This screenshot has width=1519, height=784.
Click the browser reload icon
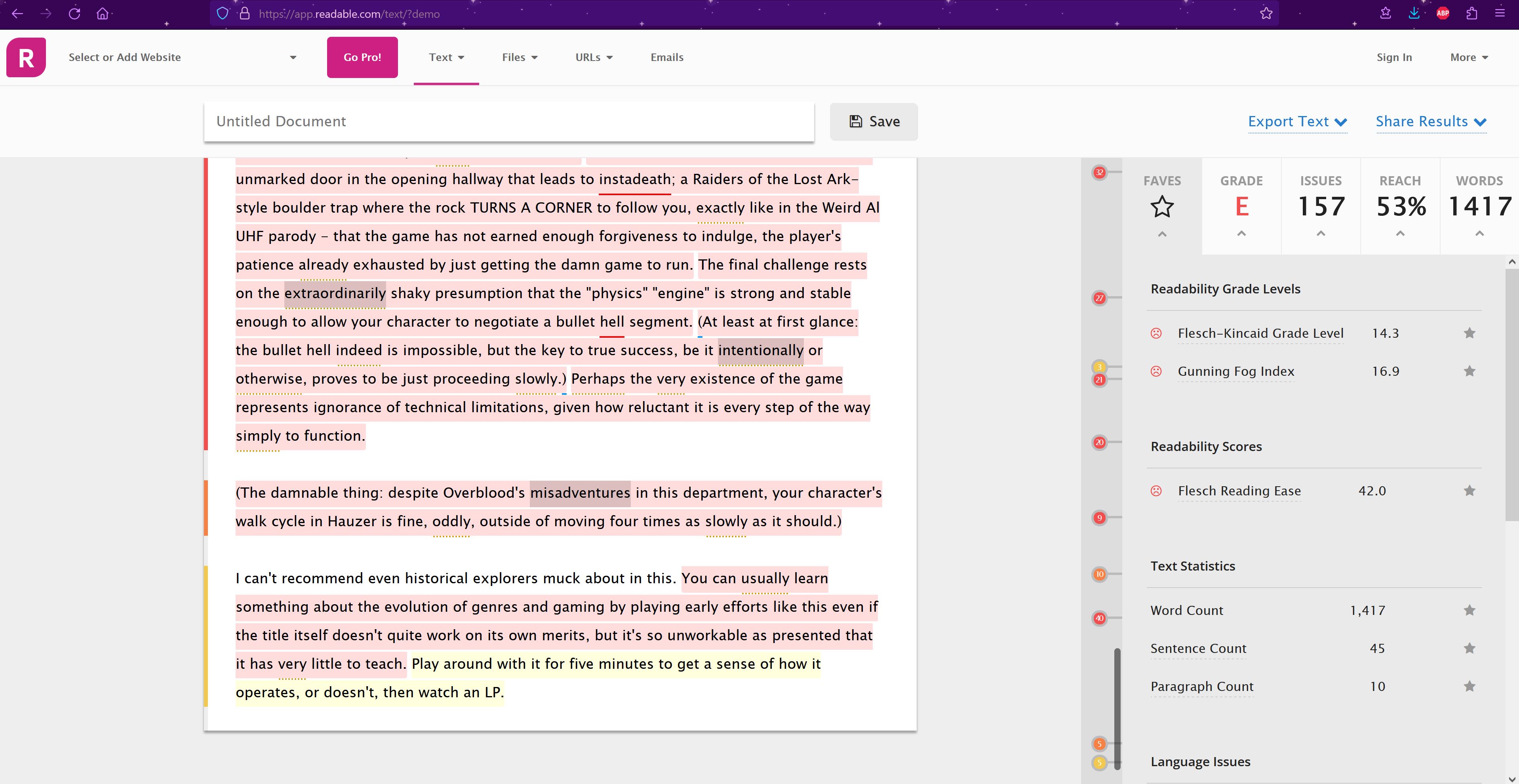(x=74, y=13)
